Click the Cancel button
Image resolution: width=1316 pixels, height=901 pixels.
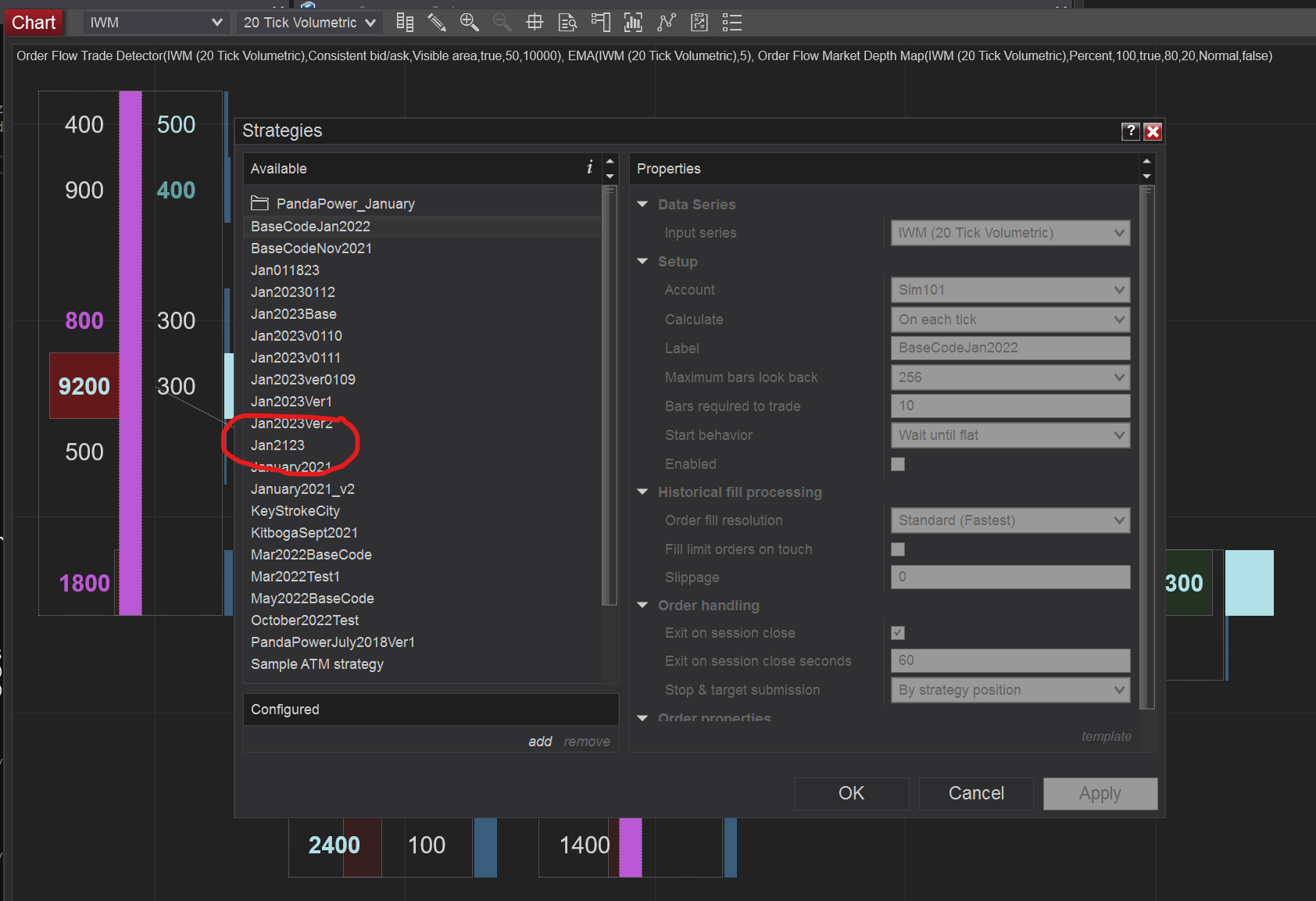(977, 793)
